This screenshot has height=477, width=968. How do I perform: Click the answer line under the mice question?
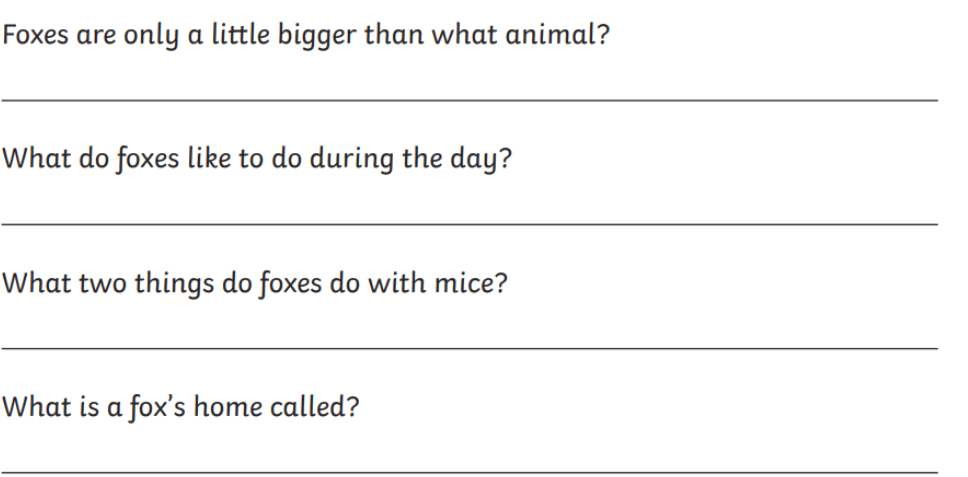click(470, 347)
